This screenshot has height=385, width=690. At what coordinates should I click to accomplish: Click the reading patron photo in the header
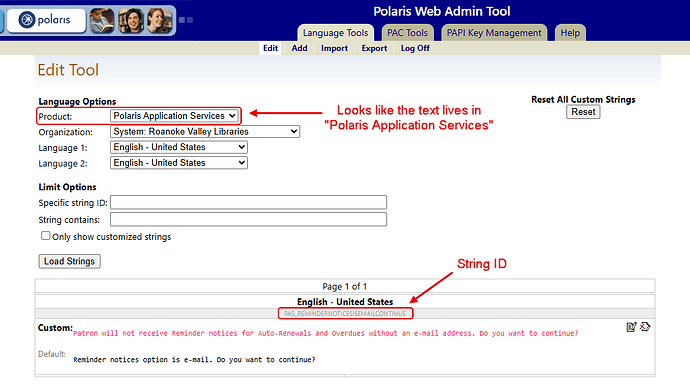(102, 21)
